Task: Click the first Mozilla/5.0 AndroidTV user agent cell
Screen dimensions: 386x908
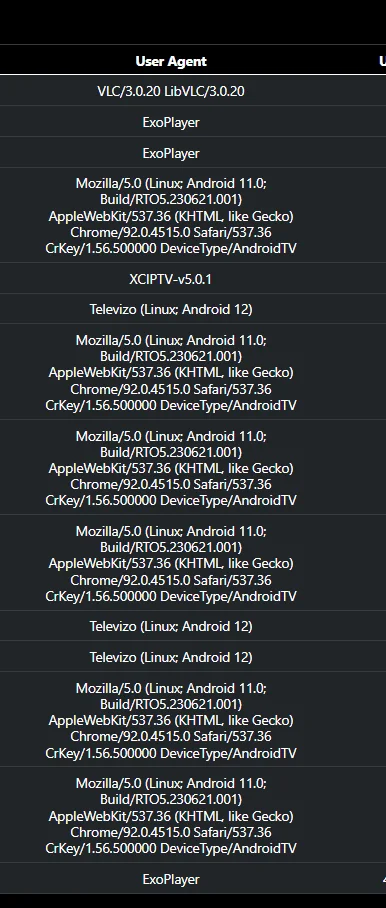Action: coord(171,216)
